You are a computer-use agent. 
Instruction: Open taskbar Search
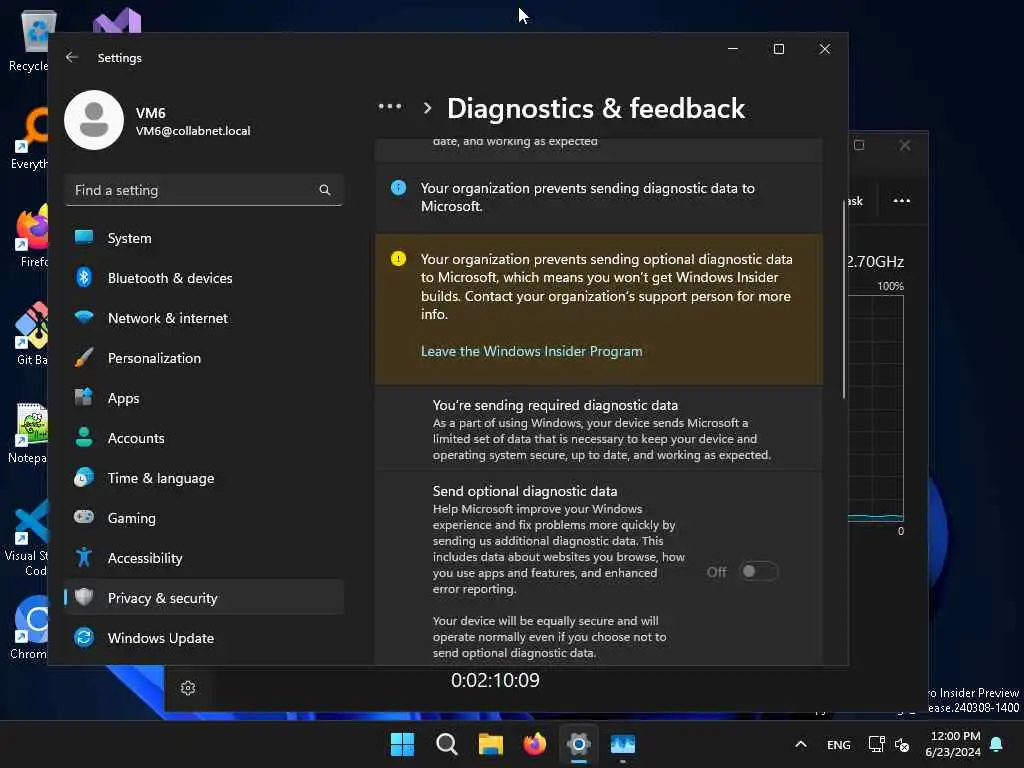pyautogui.click(x=447, y=744)
